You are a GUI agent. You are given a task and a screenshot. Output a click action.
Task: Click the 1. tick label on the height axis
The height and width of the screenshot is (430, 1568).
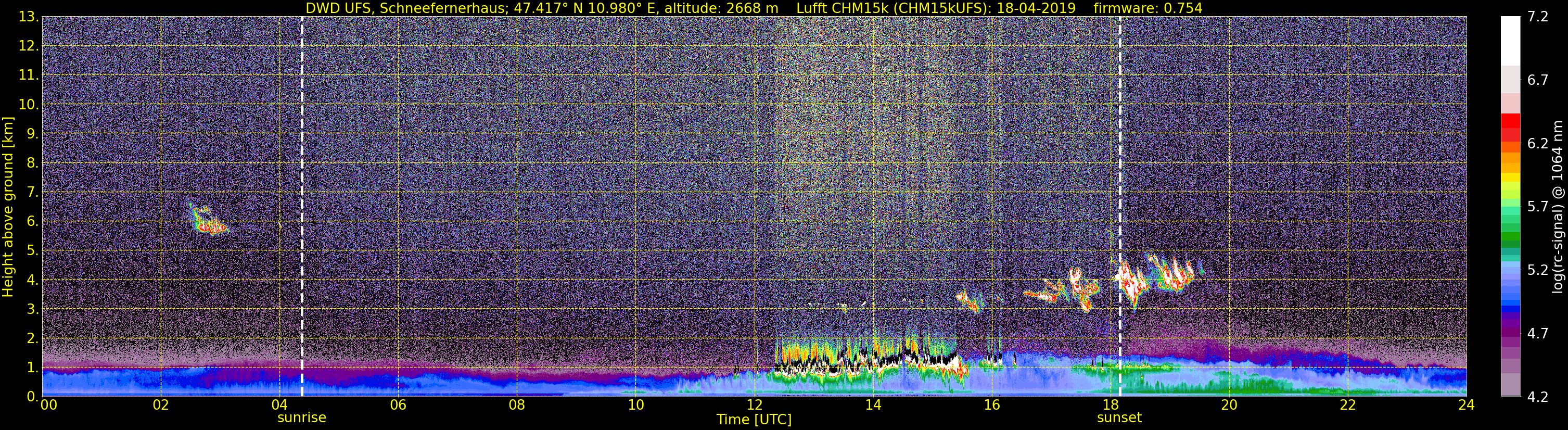(x=32, y=368)
